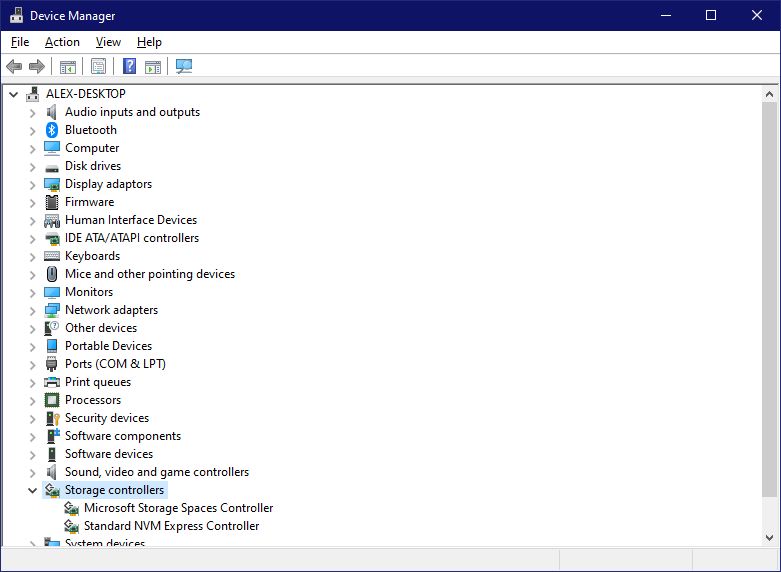
Task: Click the Security devices key icon
Action: pyautogui.click(x=52, y=418)
